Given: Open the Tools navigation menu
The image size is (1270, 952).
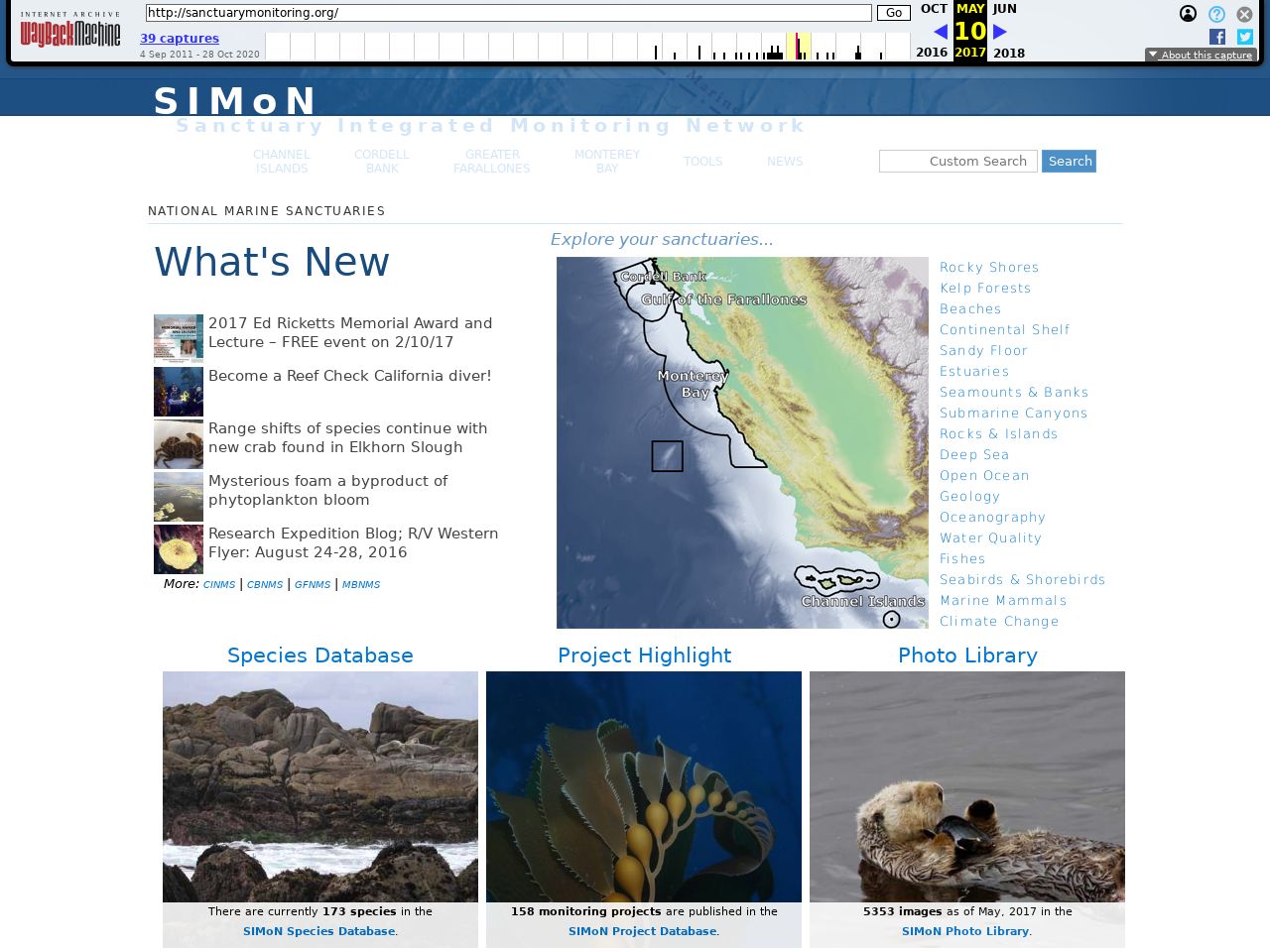Looking at the screenshot, I should [702, 162].
